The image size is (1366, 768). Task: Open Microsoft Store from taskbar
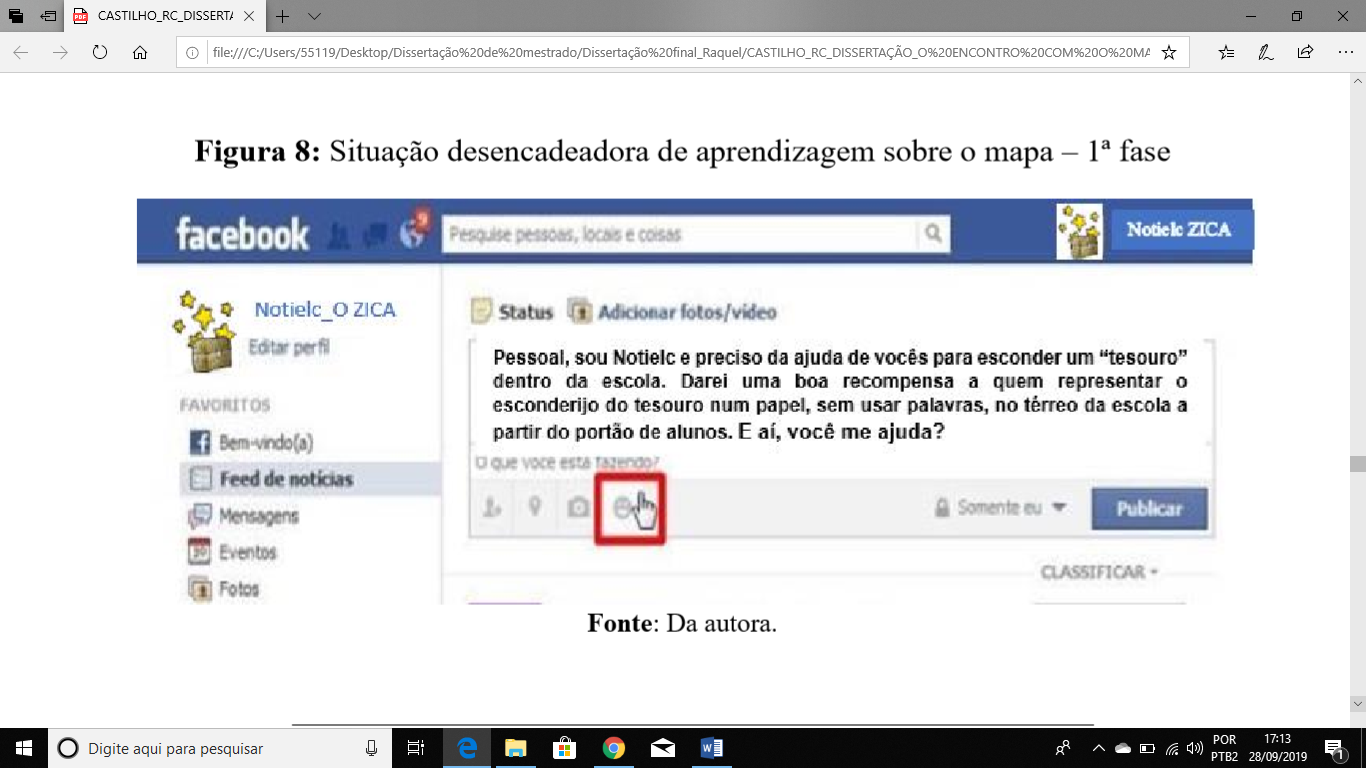coord(564,748)
